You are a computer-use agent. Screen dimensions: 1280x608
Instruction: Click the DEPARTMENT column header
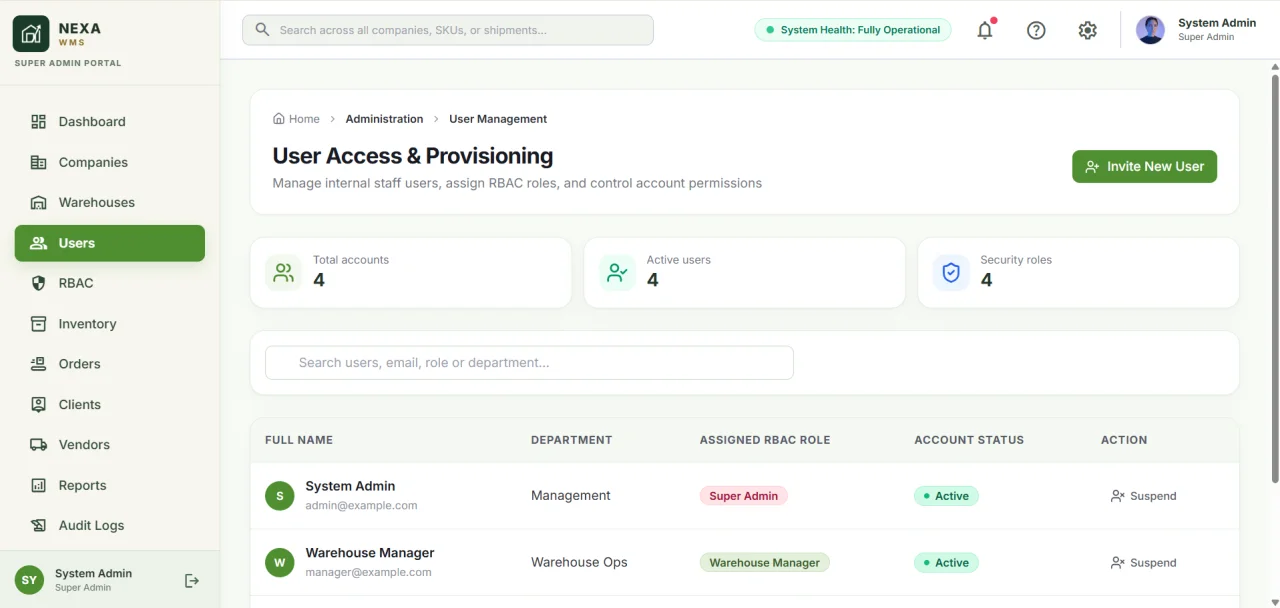pos(571,440)
